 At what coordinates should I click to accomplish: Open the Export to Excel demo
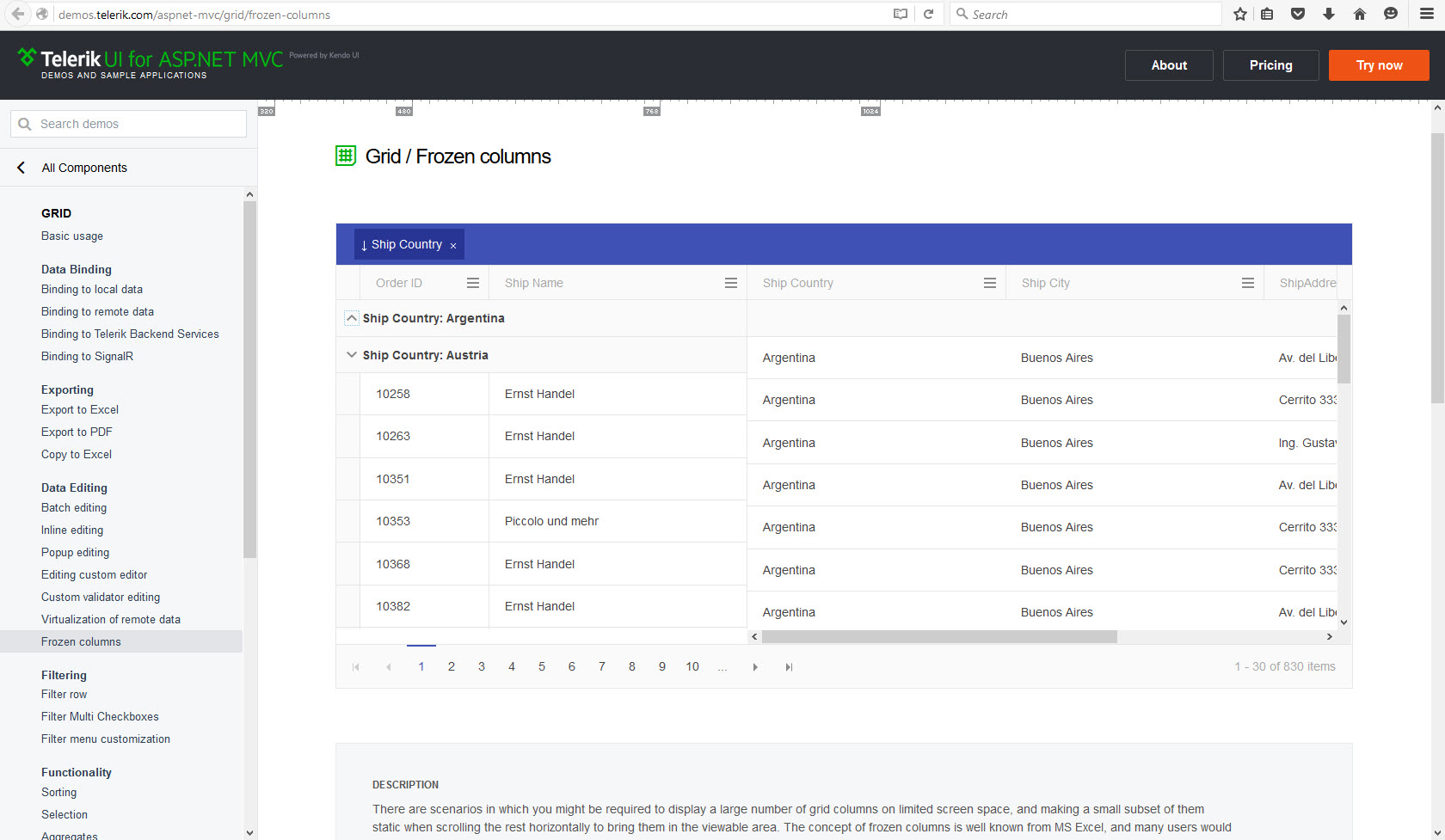point(80,410)
